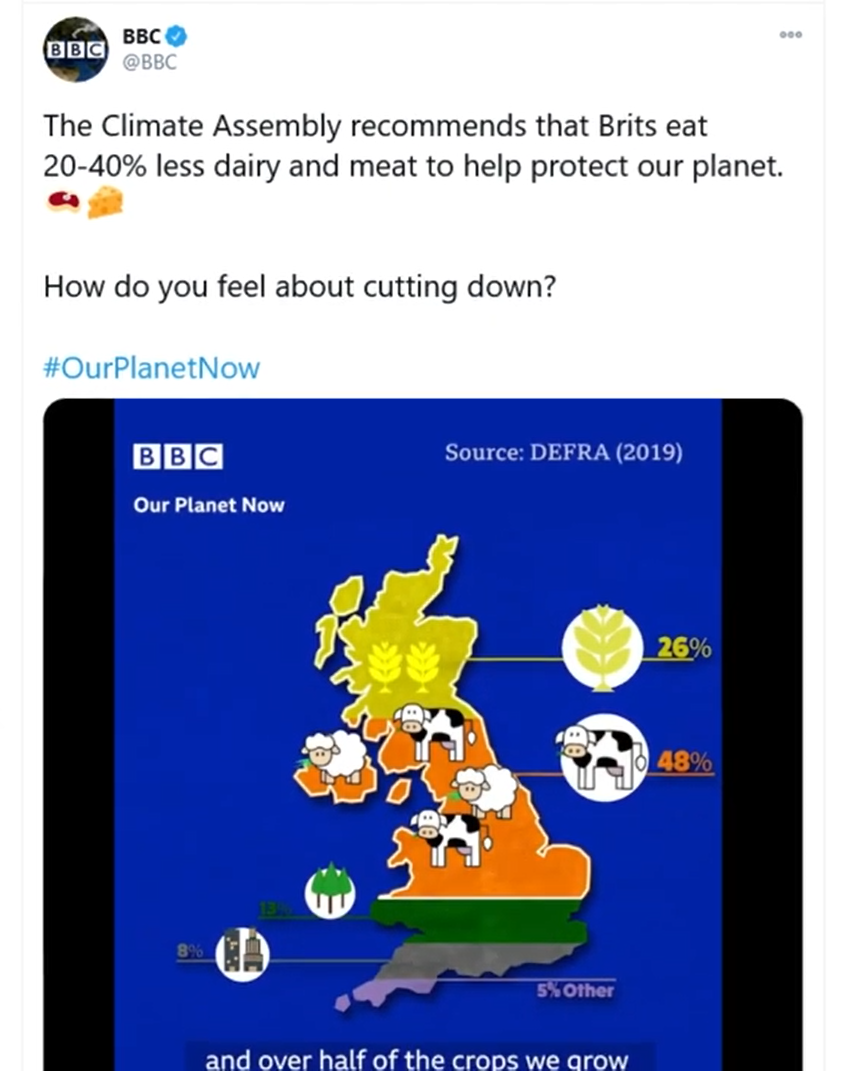The height and width of the screenshot is (1071, 841).
Task: Open the @BBC handle link
Action: 149,62
